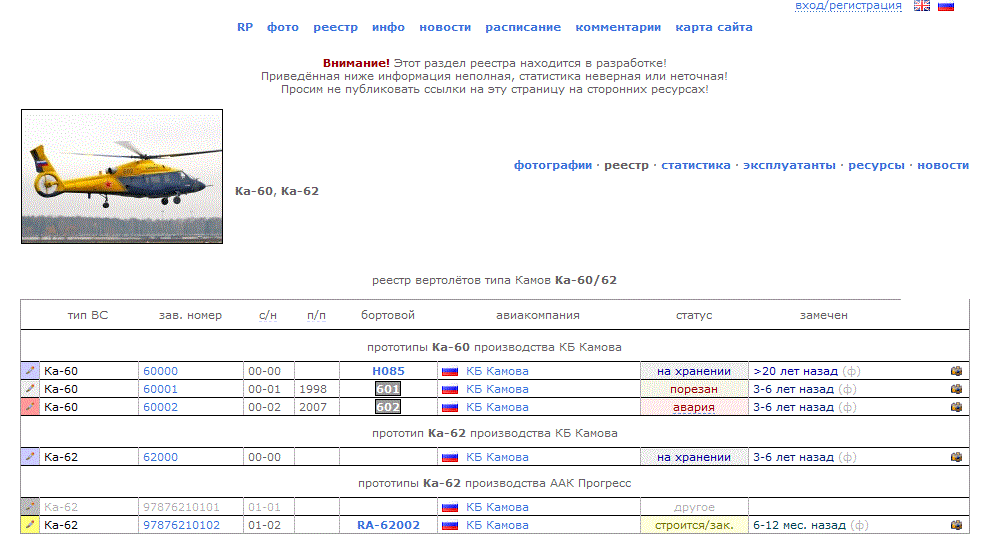
Task: Click the (ф) marker after 6-12 мес. назад
Action: [859, 524]
